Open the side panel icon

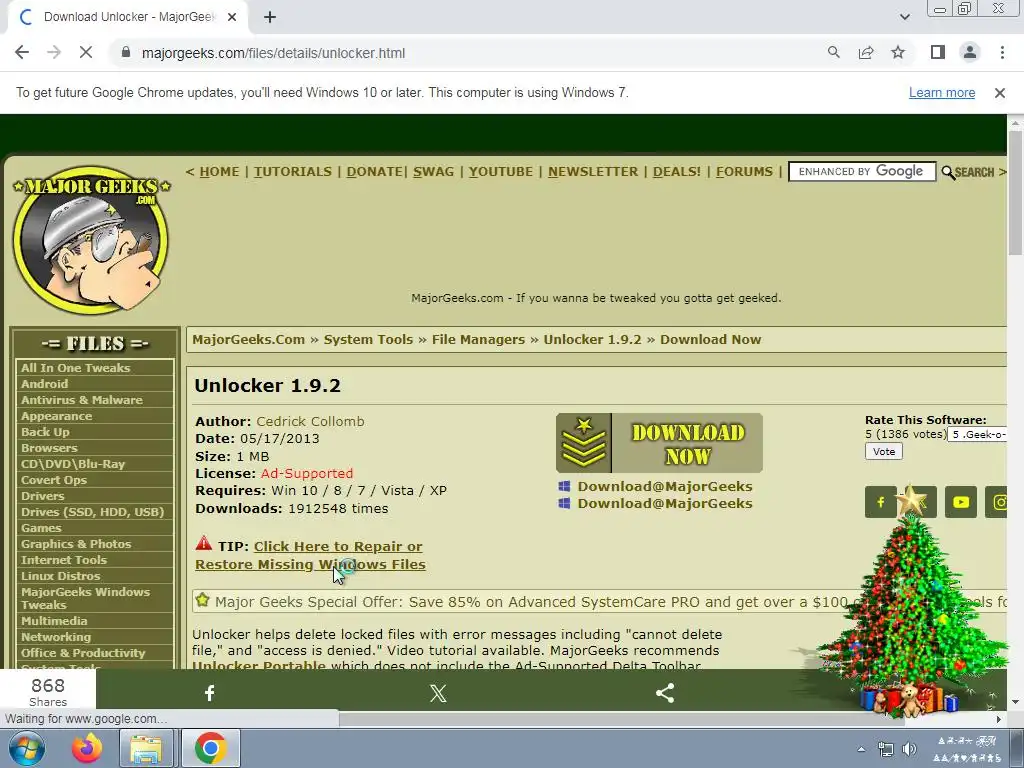click(x=938, y=53)
